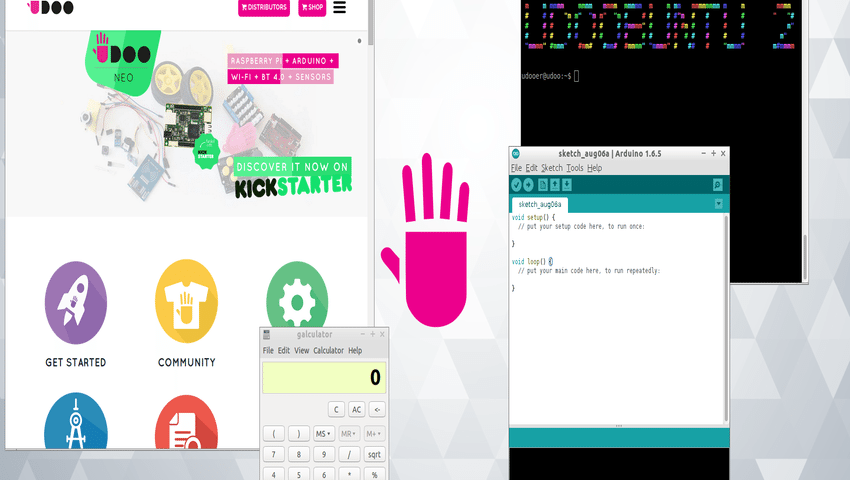This screenshot has height=480, width=850.
Task: Click the red document icon on website
Action: click(x=186, y=422)
